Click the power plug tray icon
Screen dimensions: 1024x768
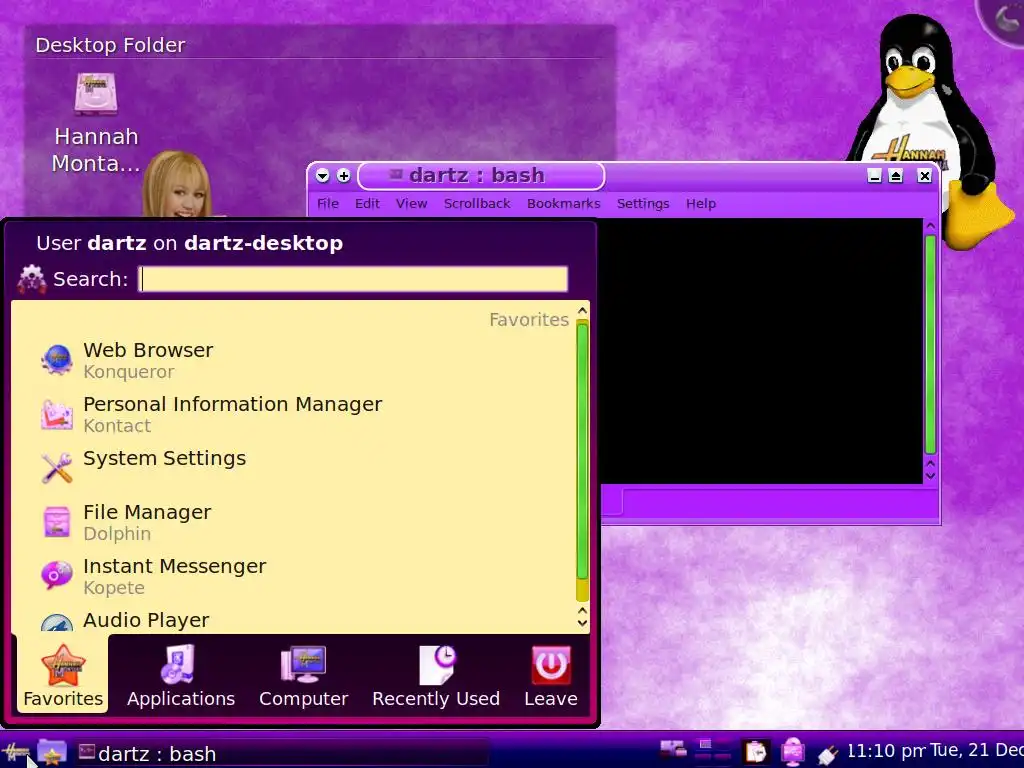[x=827, y=754]
